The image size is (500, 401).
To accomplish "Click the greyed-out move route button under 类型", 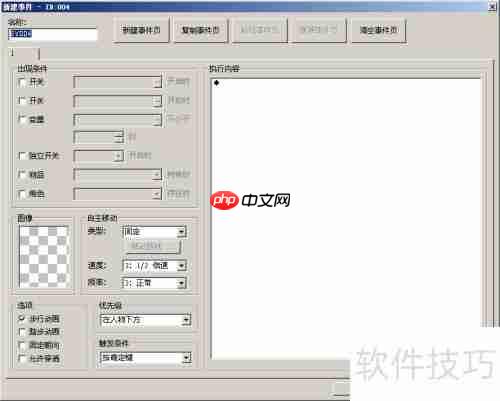I will click(x=153, y=246).
